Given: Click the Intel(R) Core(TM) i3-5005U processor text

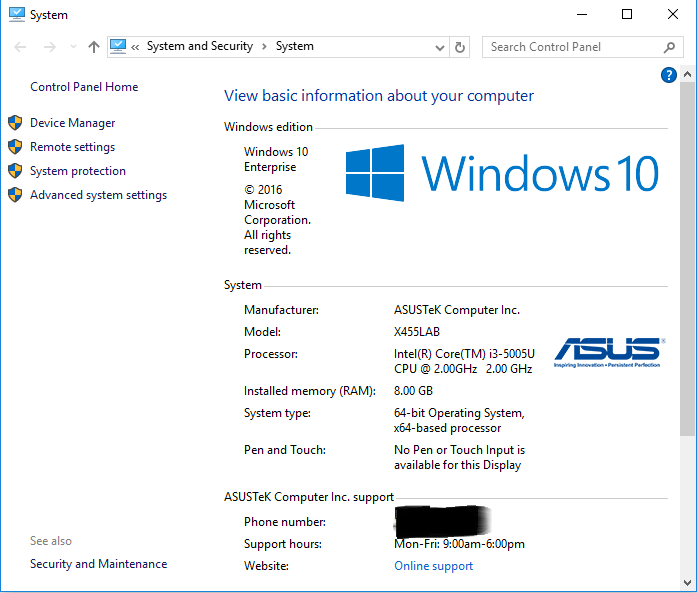Looking at the screenshot, I should (x=464, y=354).
